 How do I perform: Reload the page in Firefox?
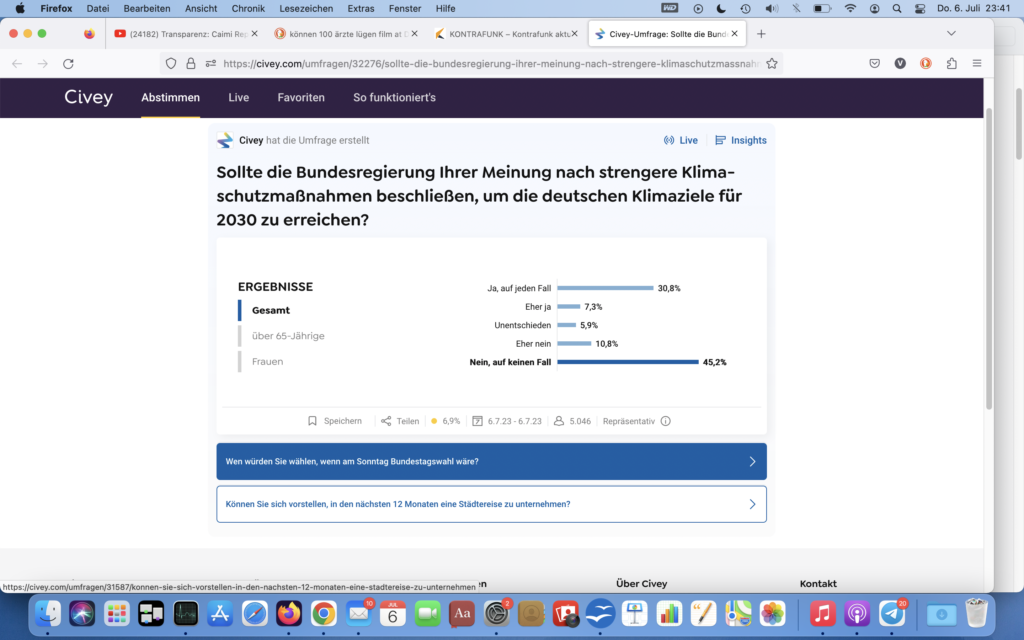pos(68,63)
